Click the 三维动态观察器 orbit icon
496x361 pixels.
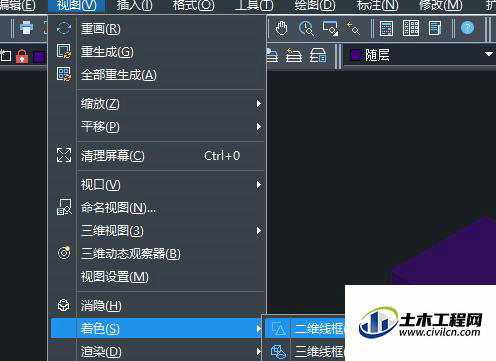point(64,253)
